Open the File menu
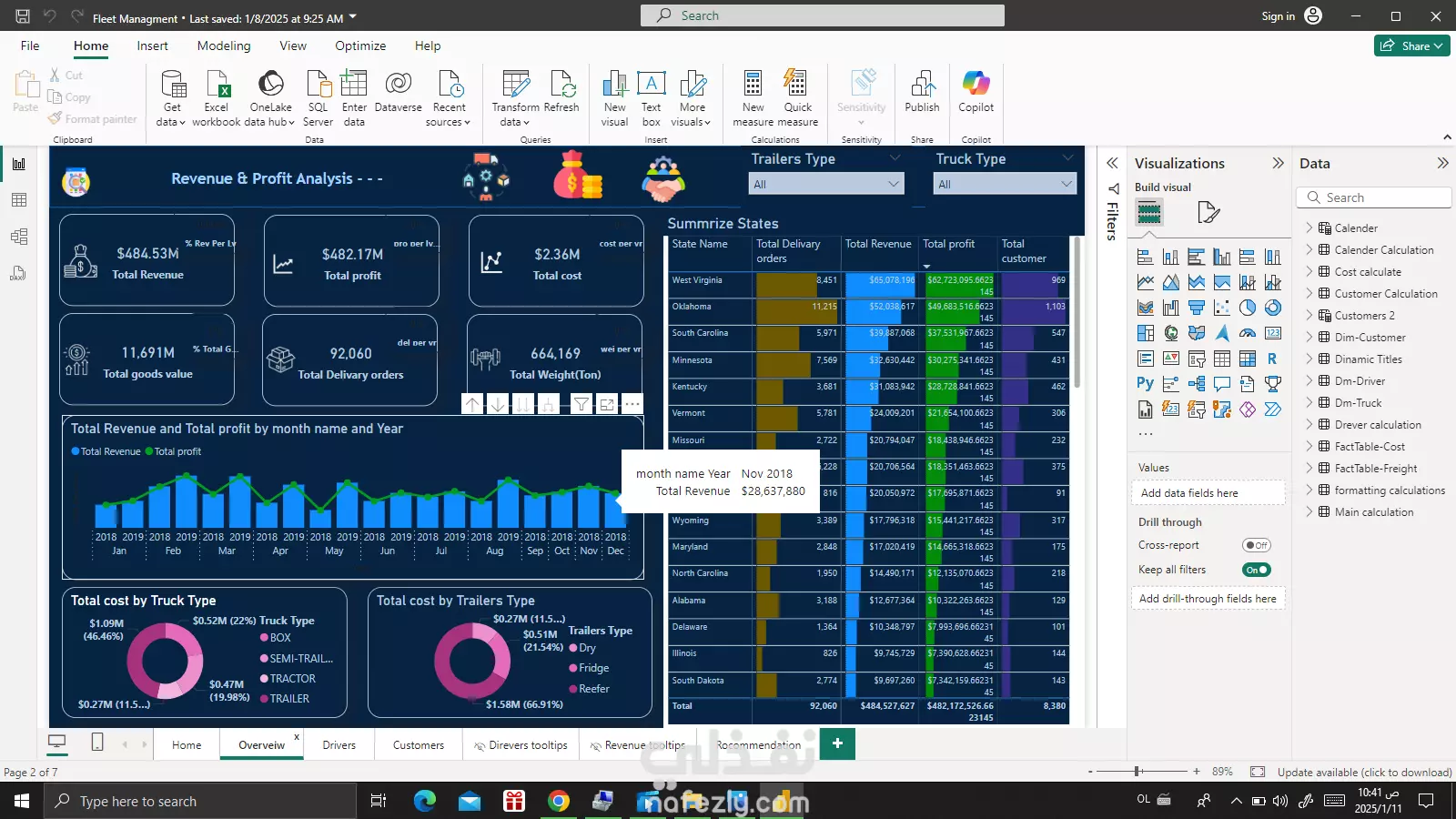The height and width of the screenshot is (819, 1456). [30, 45]
